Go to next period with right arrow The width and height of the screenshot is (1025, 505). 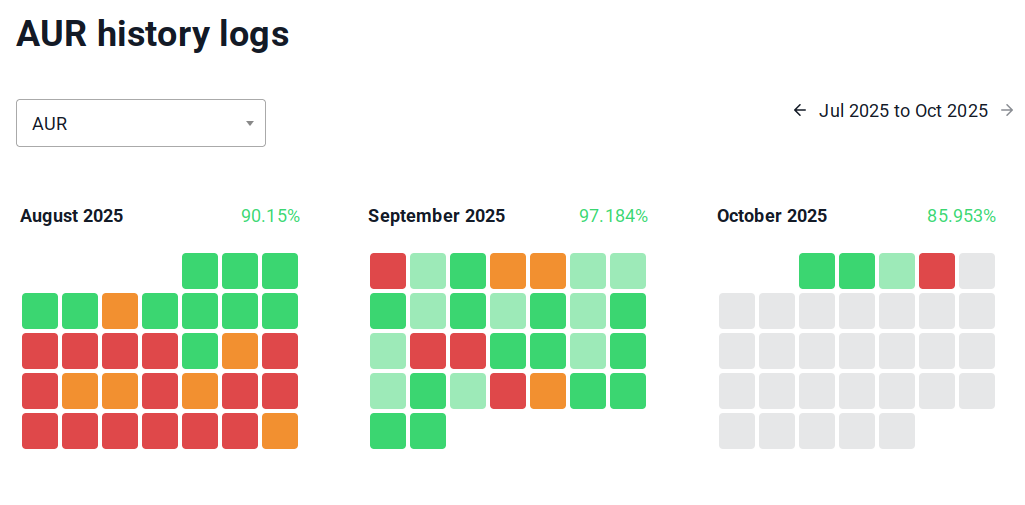(x=1007, y=111)
